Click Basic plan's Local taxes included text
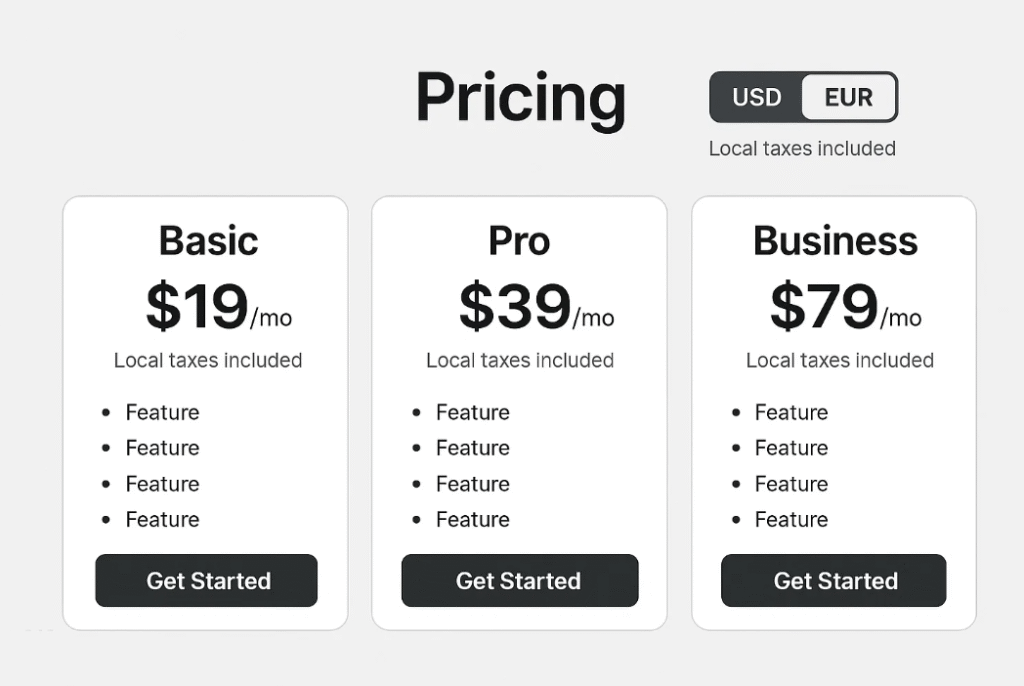 208,360
